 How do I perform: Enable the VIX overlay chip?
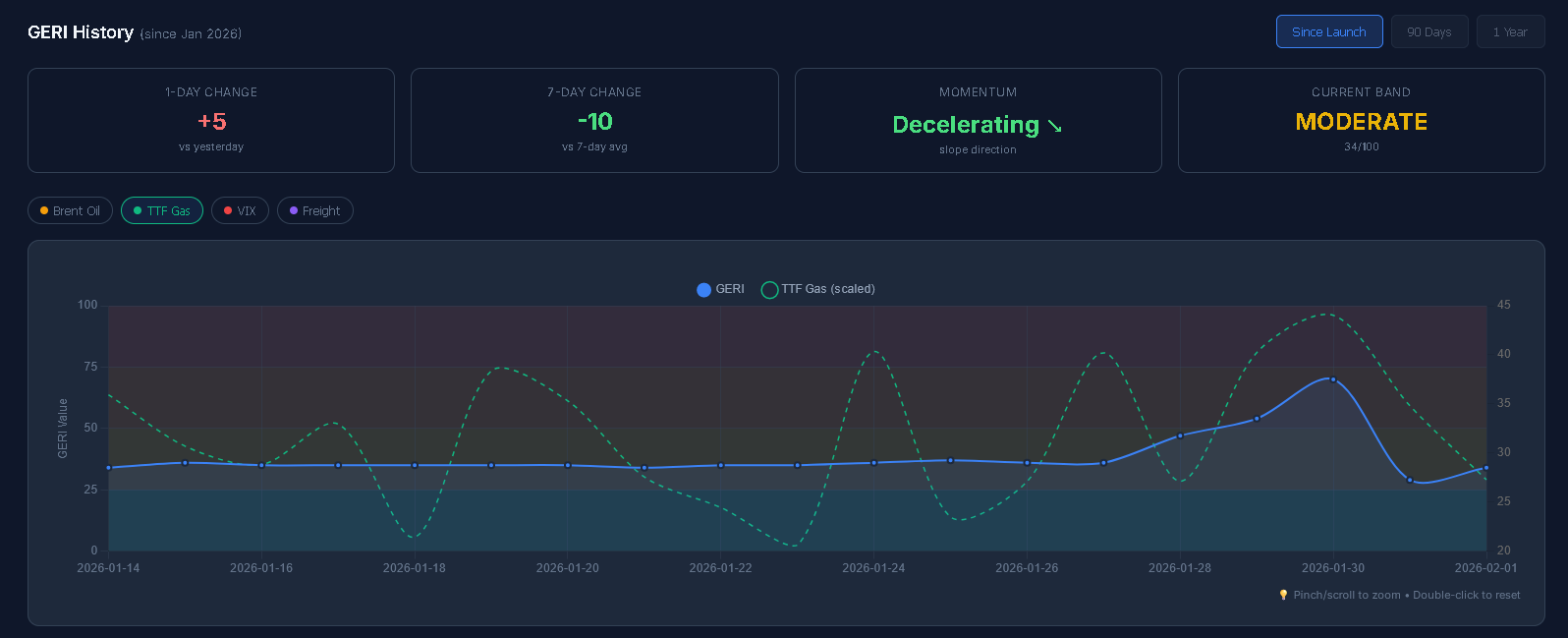240,210
